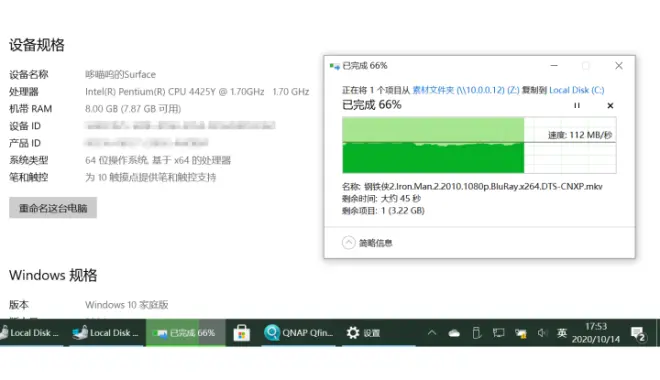Viewport: 660px width, 380px height.
Task: Collapse details via the 简略信息 chevron
Action: 349,243
